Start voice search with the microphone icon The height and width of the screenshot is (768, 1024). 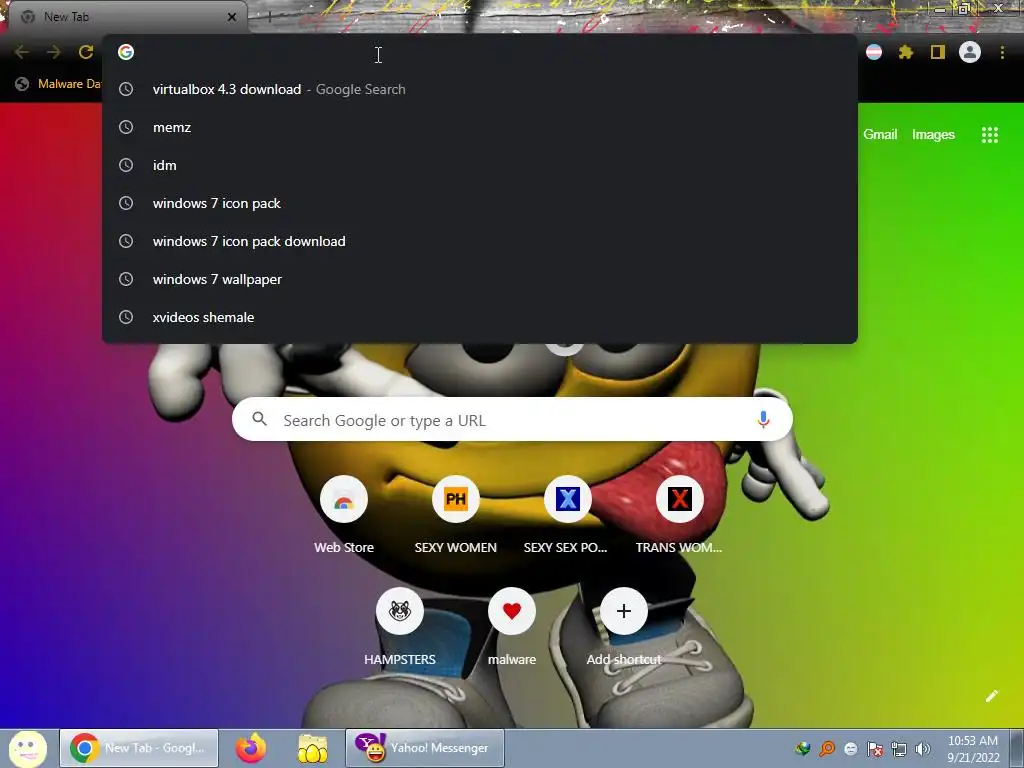763,420
